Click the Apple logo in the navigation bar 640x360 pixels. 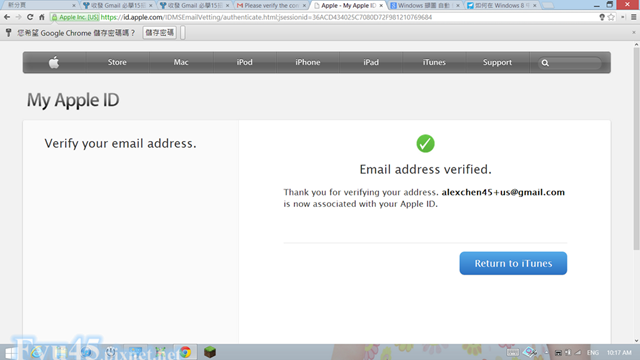click(54, 62)
